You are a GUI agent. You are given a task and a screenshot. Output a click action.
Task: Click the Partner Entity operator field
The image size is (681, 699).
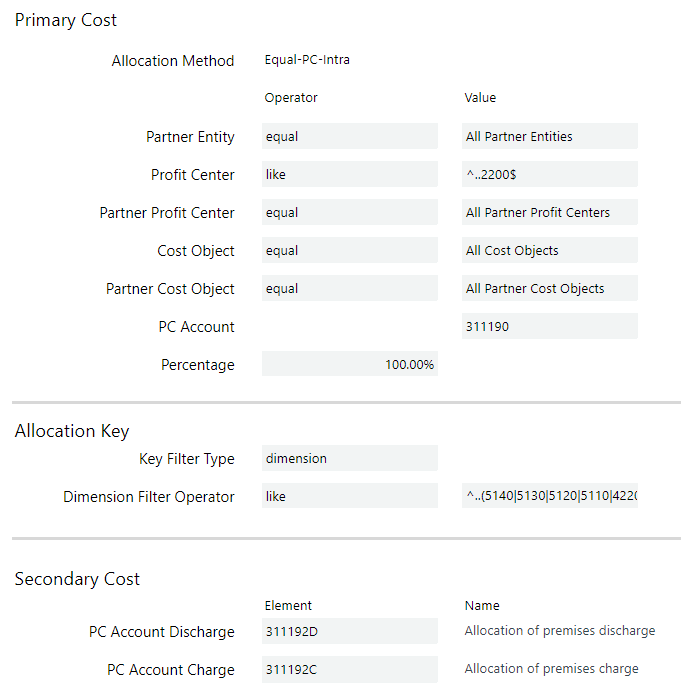[x=349, y=137]
